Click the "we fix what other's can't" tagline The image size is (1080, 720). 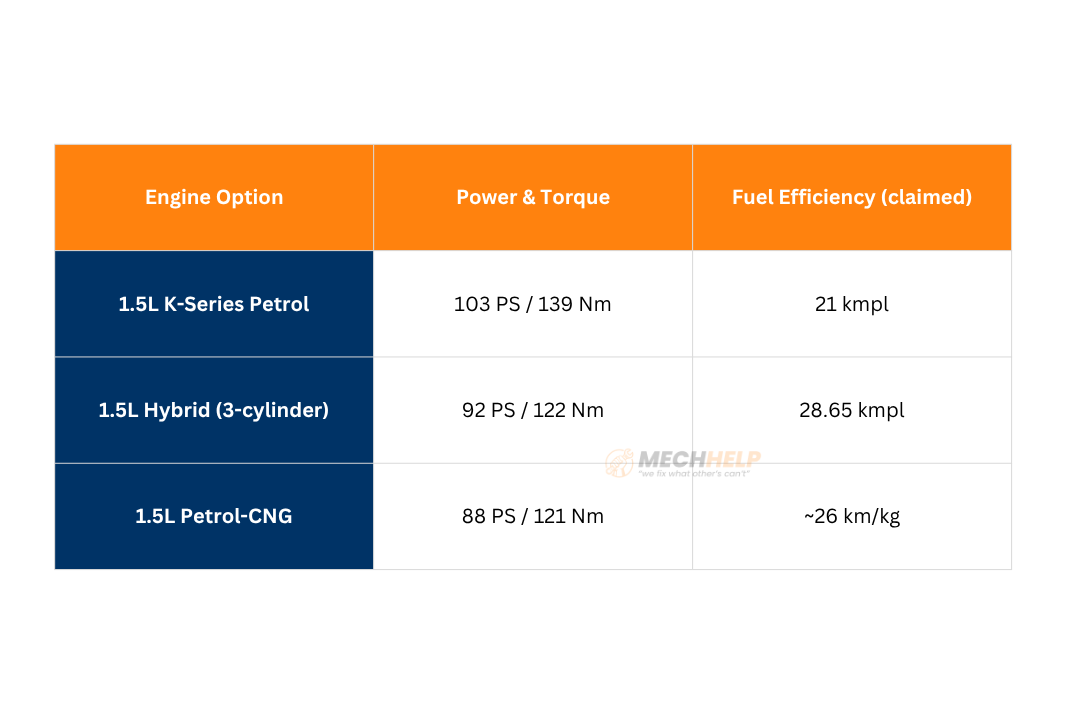694,473
